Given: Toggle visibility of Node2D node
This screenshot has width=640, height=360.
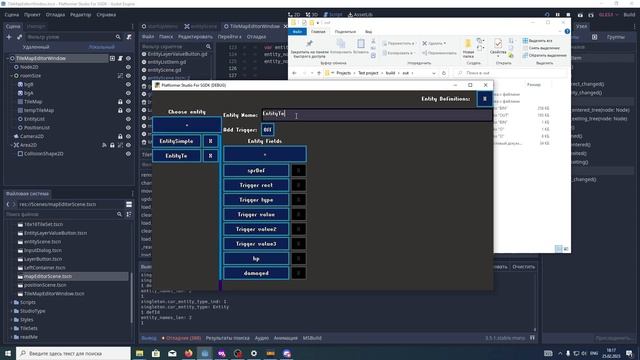Looking at the screenshot, I should (128, 67).
